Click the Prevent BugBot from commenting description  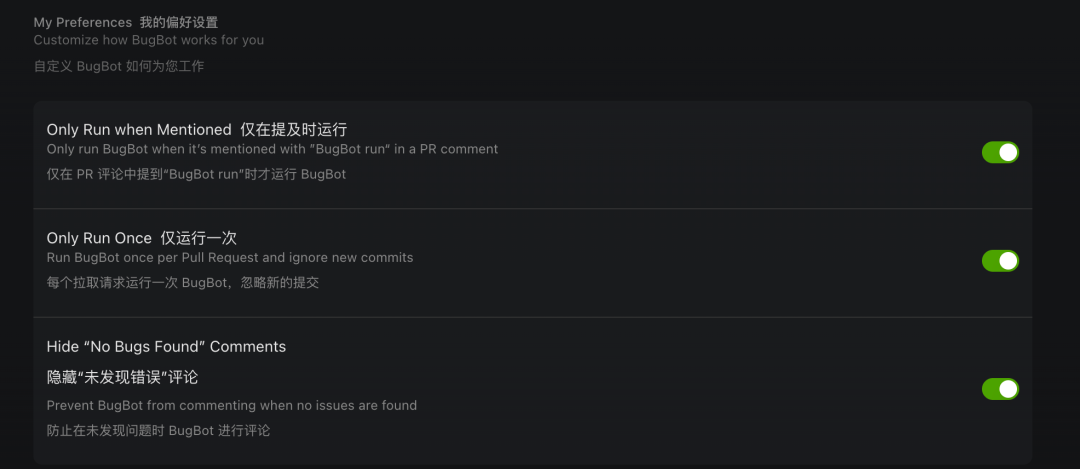(231, 405)
